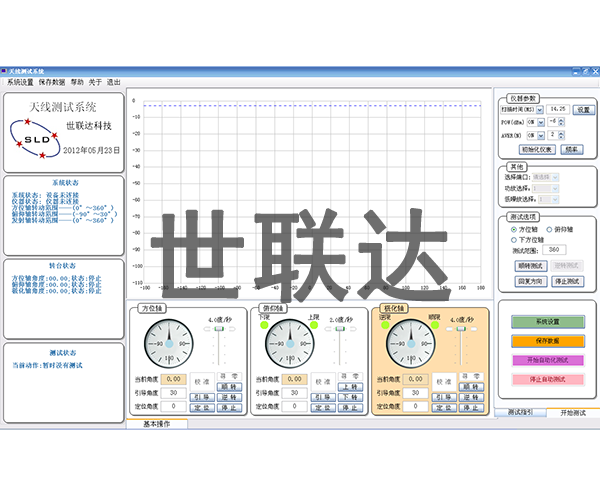Click the SLD company logo
Image resolution: width=600 pixels, height=487 pixels.
(35, 138)
